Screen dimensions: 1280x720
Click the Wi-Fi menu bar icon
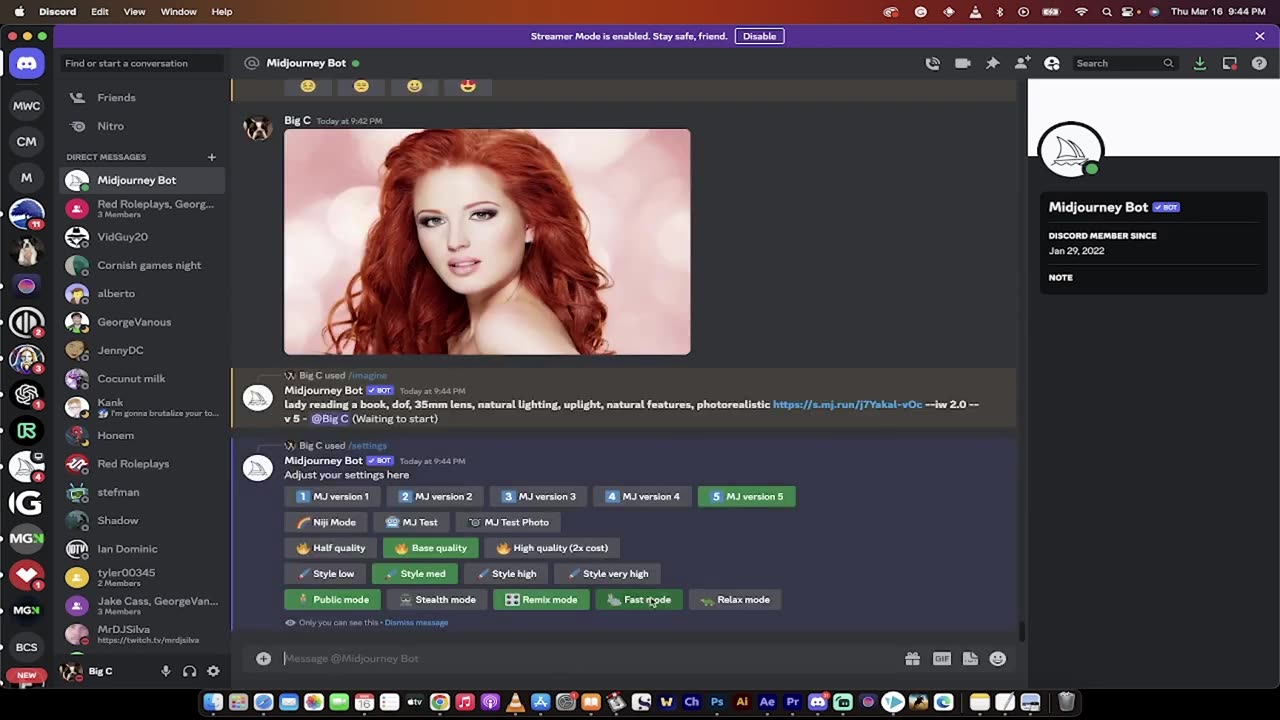click(x=1081, y=12)
